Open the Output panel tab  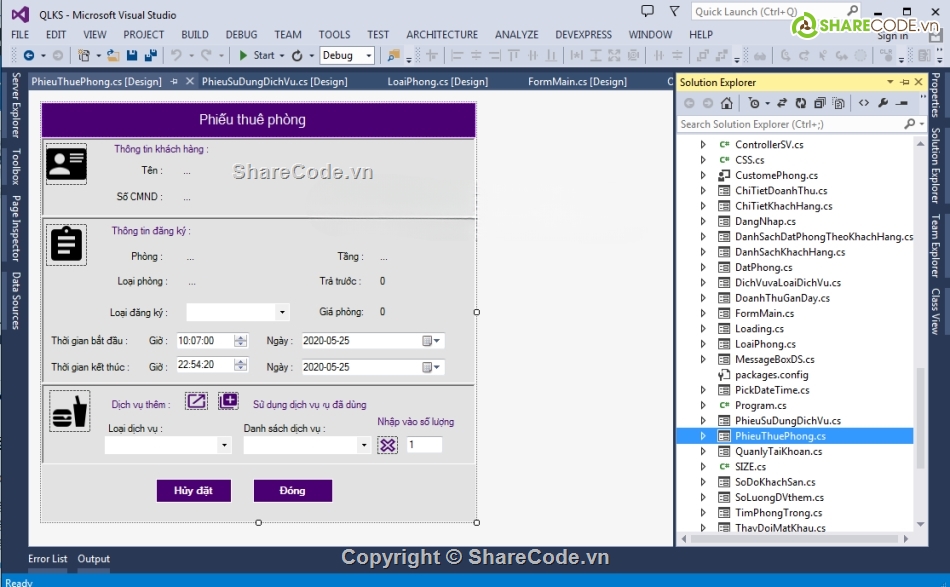[x=93, y=559]
